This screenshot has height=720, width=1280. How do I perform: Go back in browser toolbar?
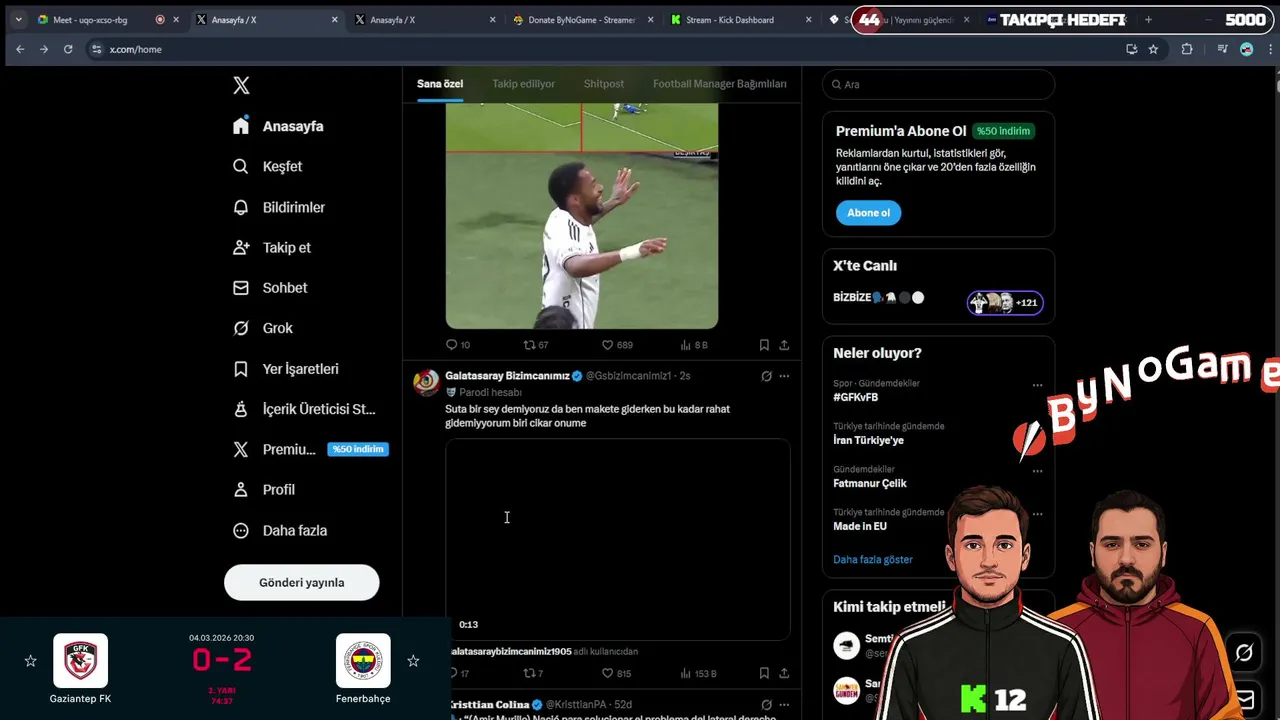coord(20,49)
